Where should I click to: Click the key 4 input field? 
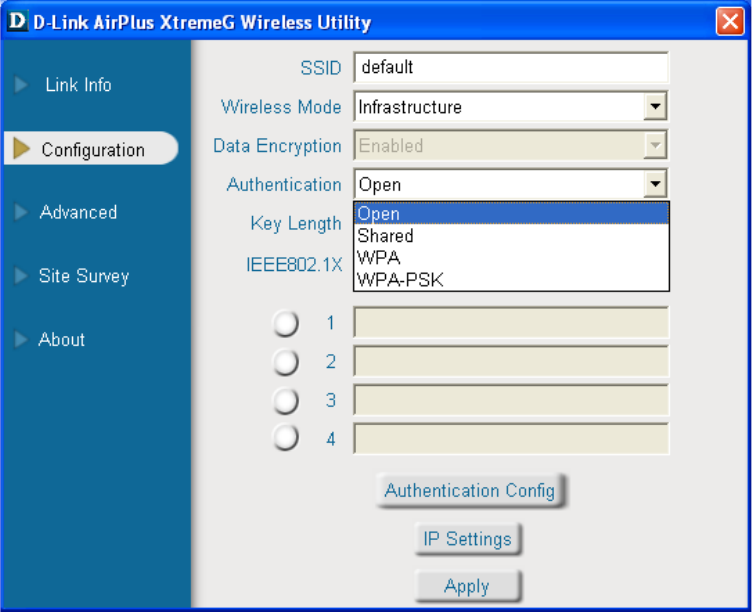tap(511, 438)
